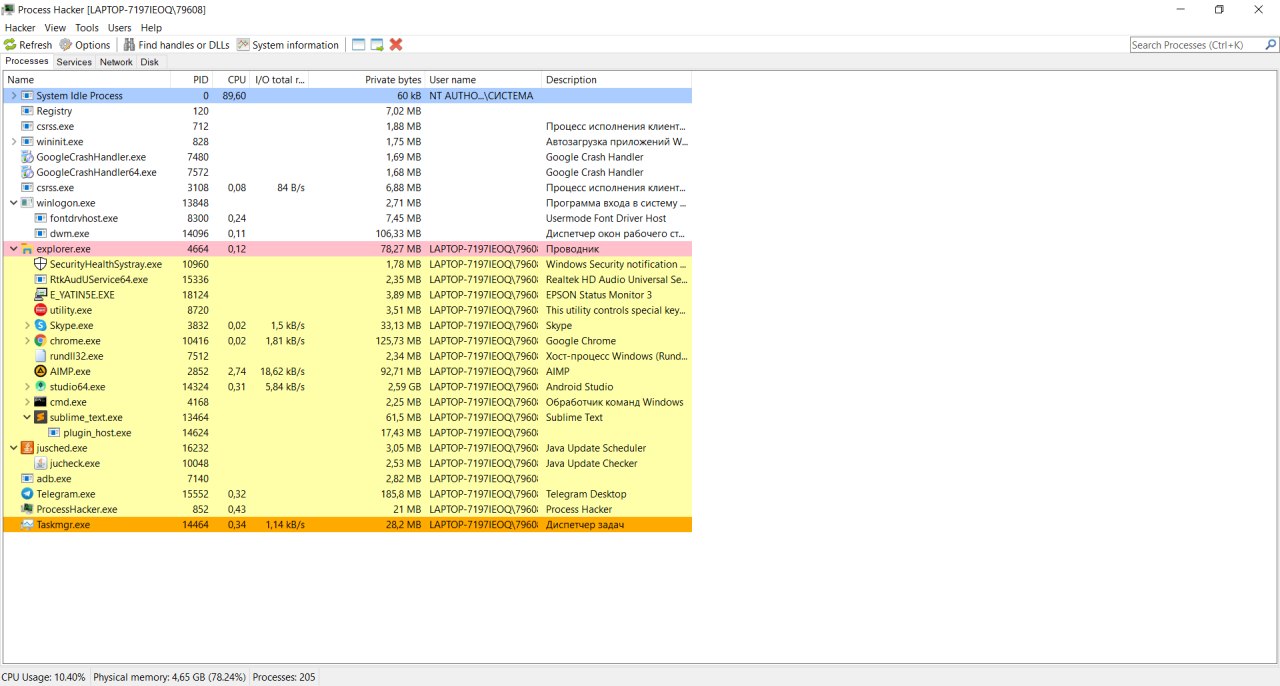1280x686 pixels.
Task: Click the Telegram.exe process icon
Action: click(27, 494)
